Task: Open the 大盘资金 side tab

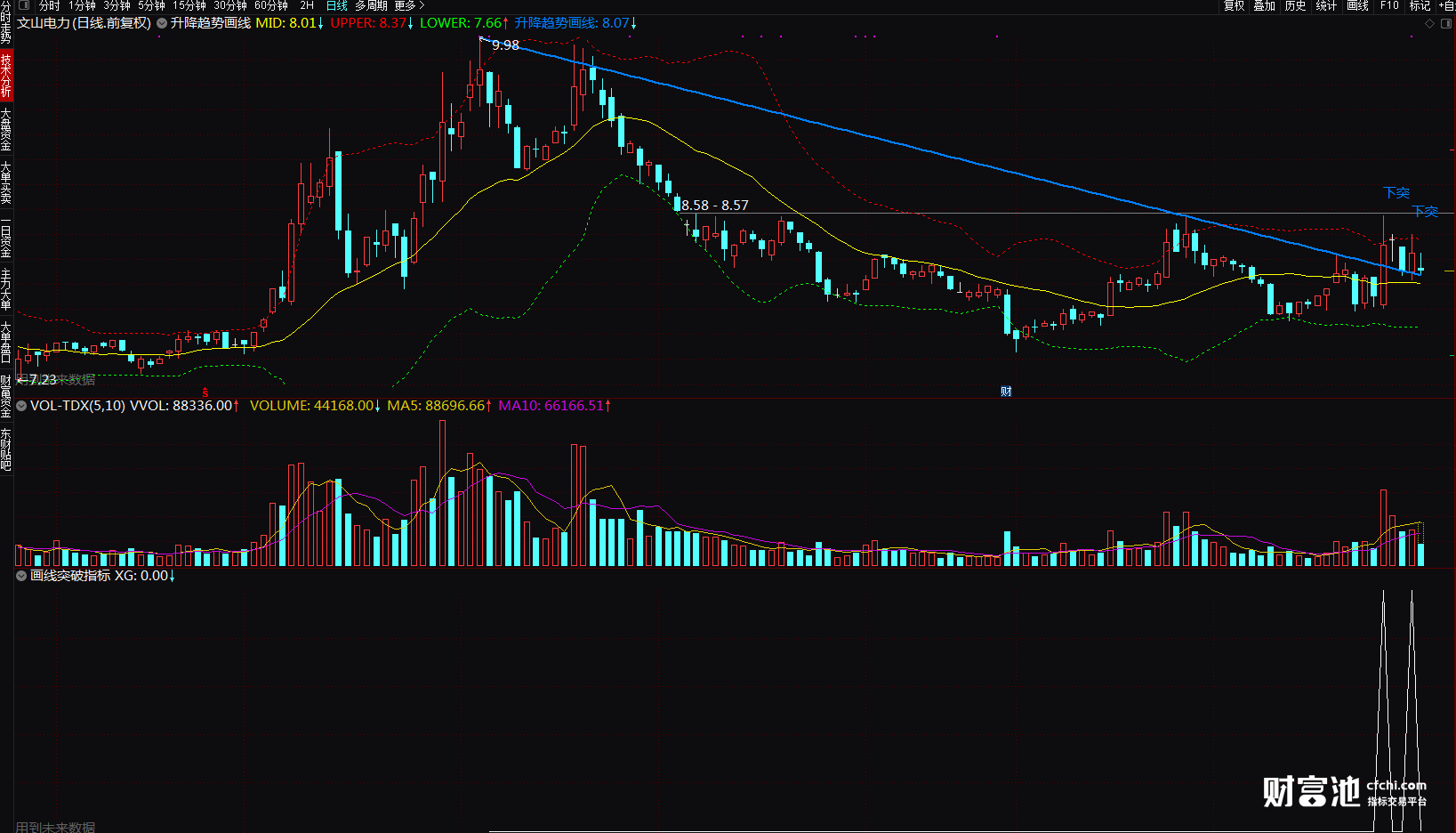Action: (x=6, y=129)
